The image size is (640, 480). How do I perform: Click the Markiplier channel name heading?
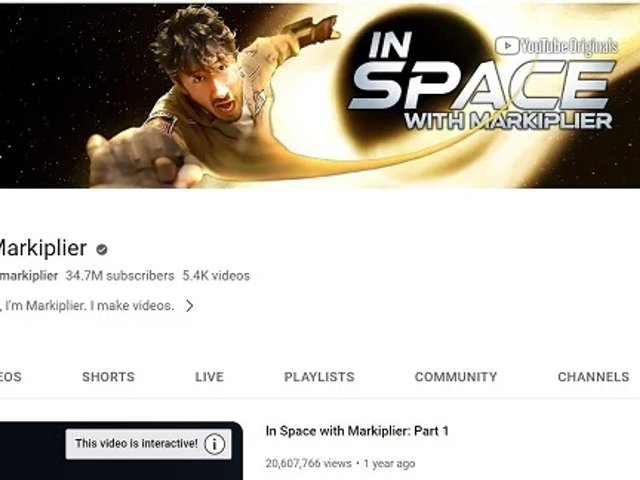[43, 248]
